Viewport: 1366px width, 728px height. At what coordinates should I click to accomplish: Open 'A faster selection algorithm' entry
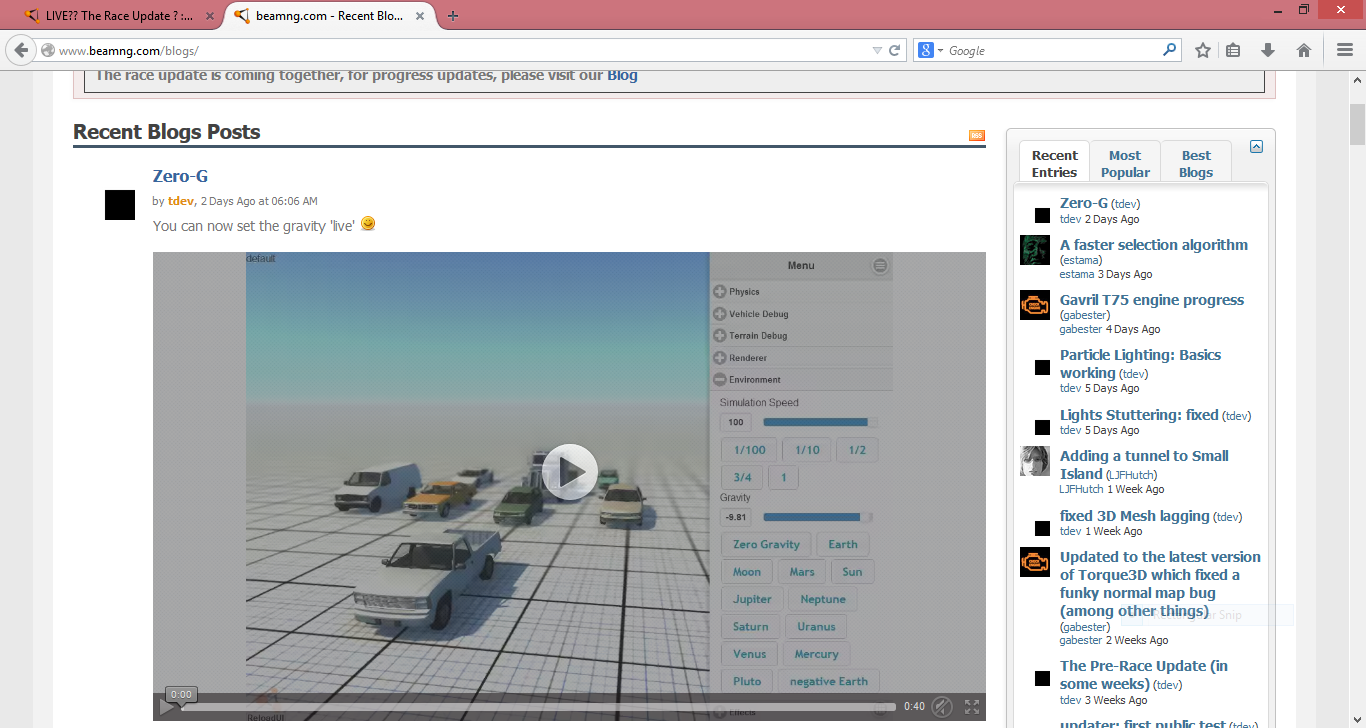click(1154, 245)
